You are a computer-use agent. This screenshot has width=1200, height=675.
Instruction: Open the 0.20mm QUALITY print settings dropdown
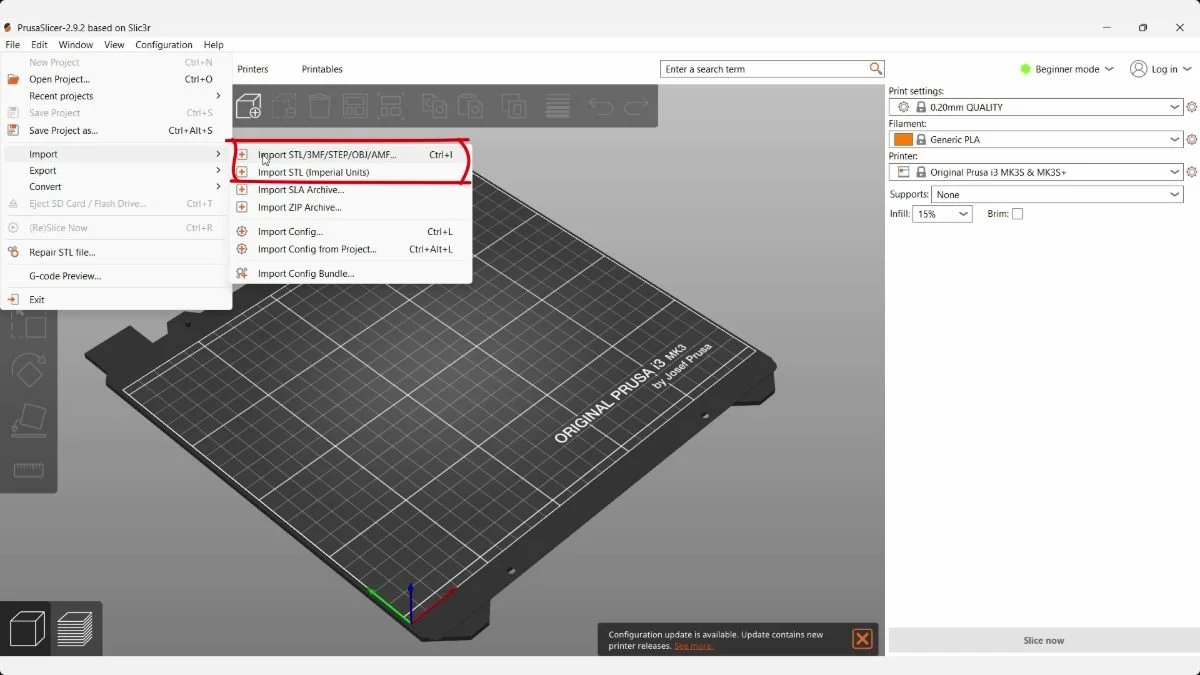pyautogui.click(x=1036, y=107)
